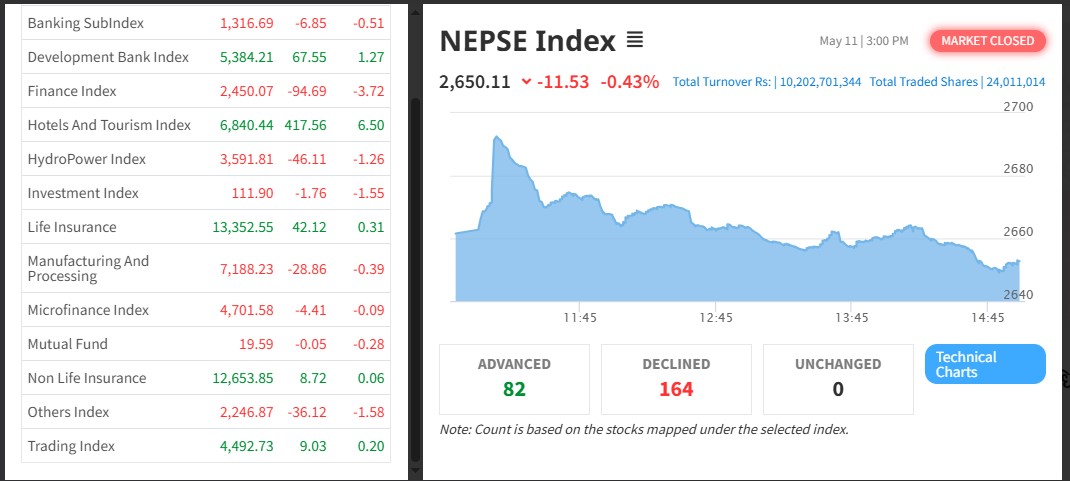Click the HydroPower Index row
The width and height of the screenshot is (1070, 481).
point(87,159)
